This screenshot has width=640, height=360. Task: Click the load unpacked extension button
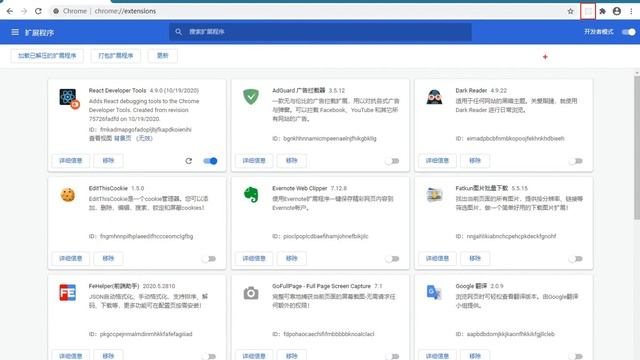(47, 56)
